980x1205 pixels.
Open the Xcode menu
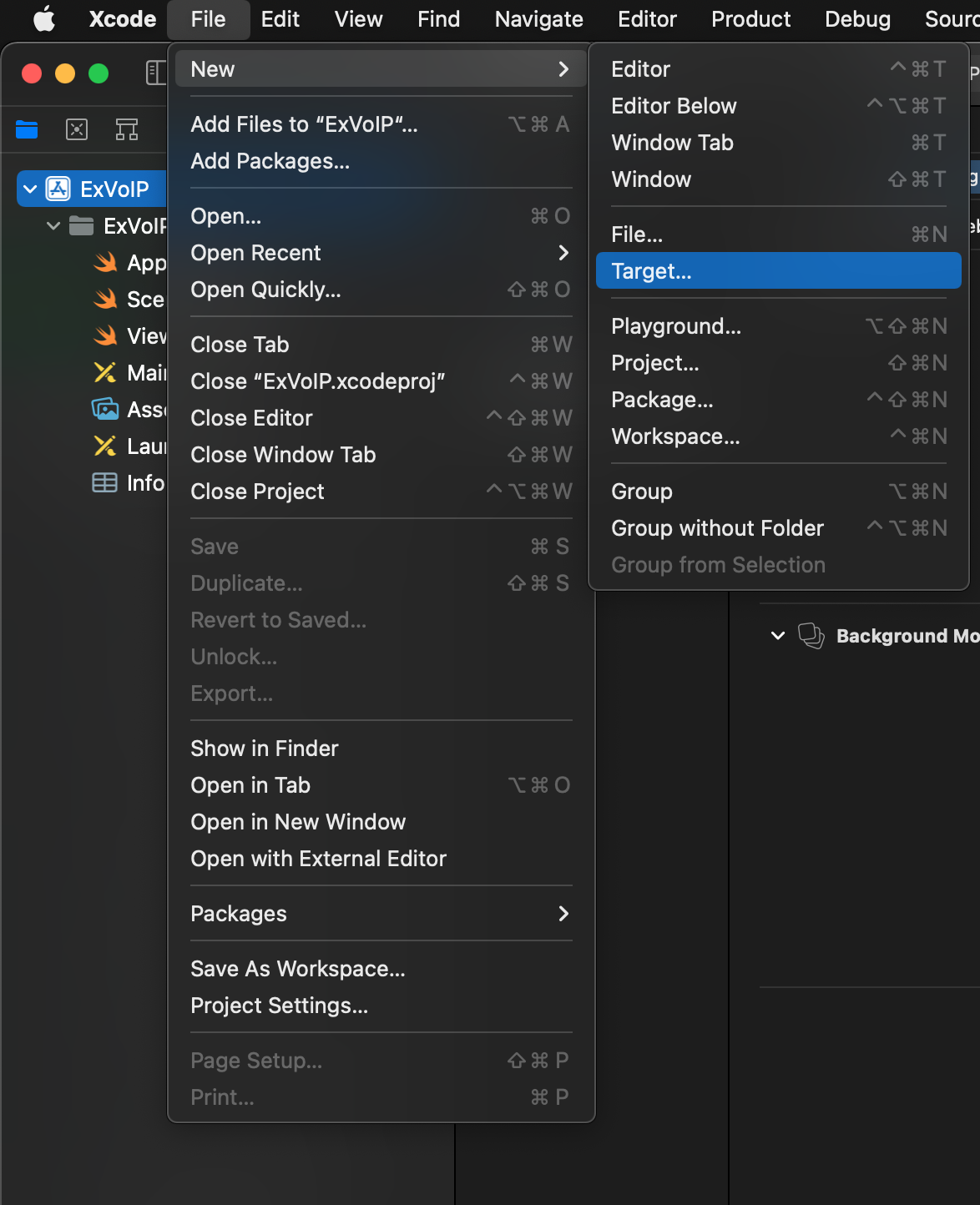coord(123,18)
